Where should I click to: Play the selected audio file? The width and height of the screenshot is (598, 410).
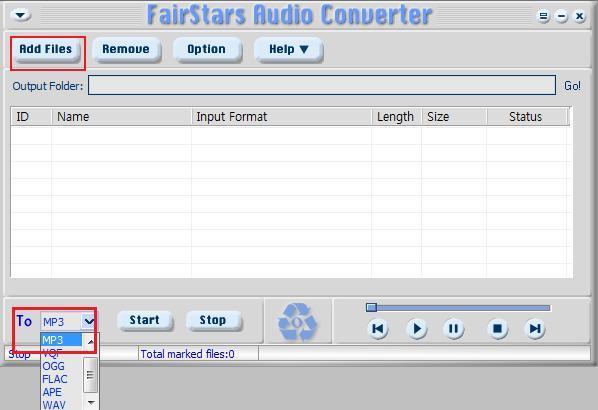[x=416, y=329]
